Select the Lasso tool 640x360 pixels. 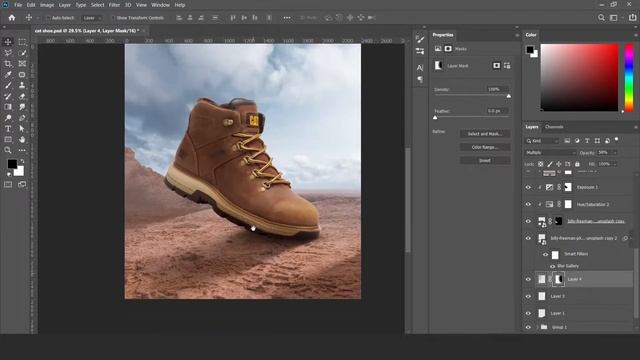[x=8, y=53]
